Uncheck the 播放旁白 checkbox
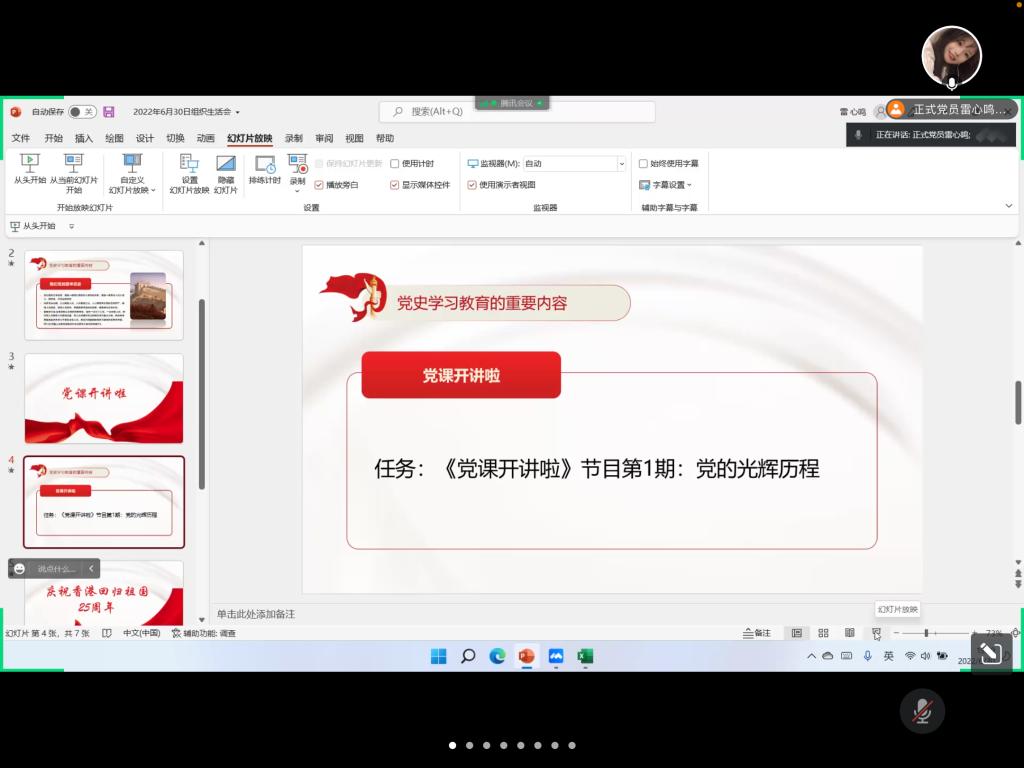This screenshot has height=768, width=1024. click(319, 185)
